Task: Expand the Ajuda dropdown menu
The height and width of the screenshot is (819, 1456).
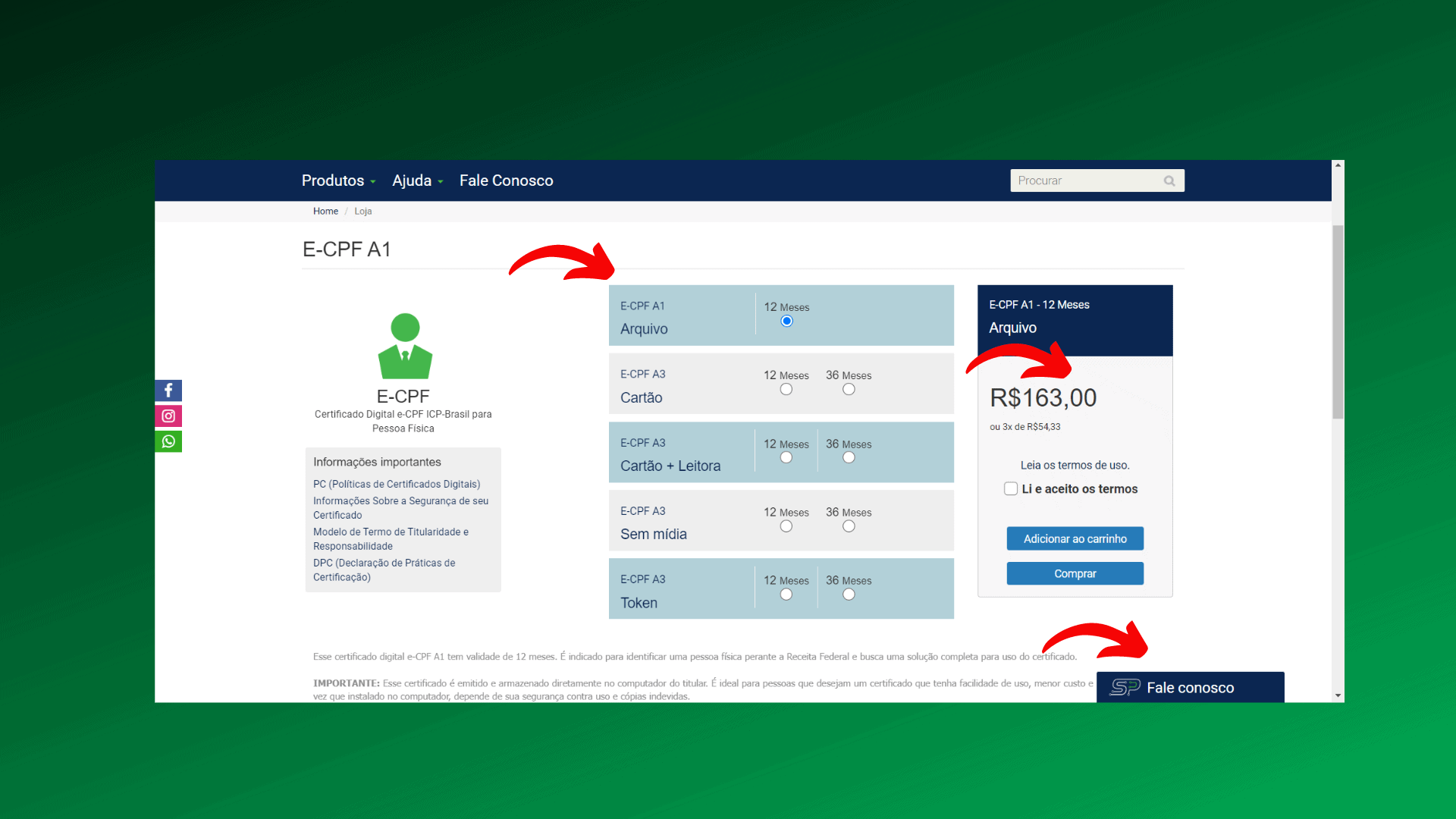Action: (418, 180)
